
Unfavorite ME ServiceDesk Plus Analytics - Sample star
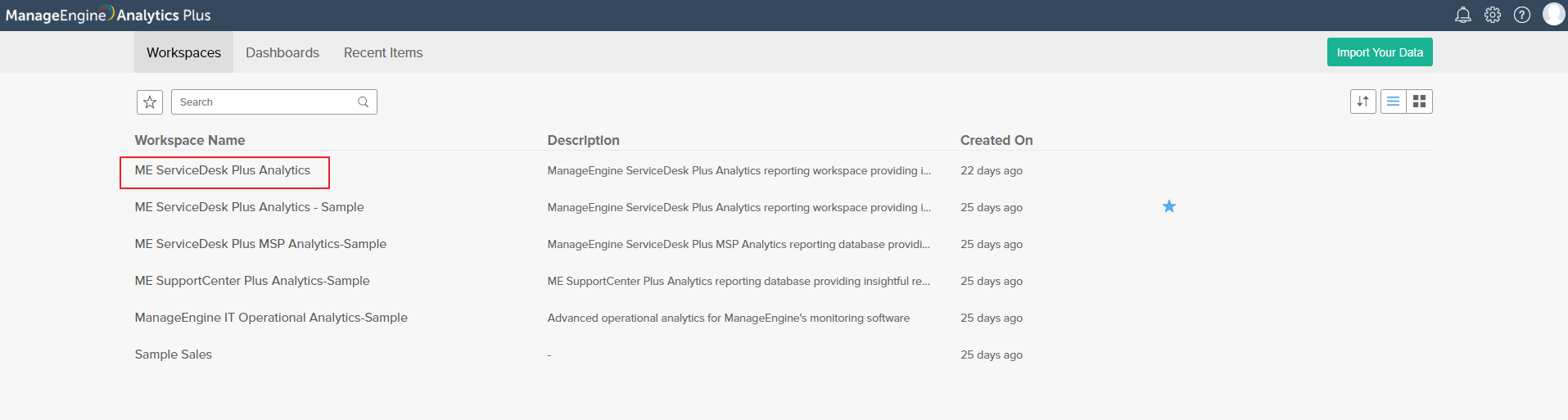pyautogui.click(x=1169, y=206)
